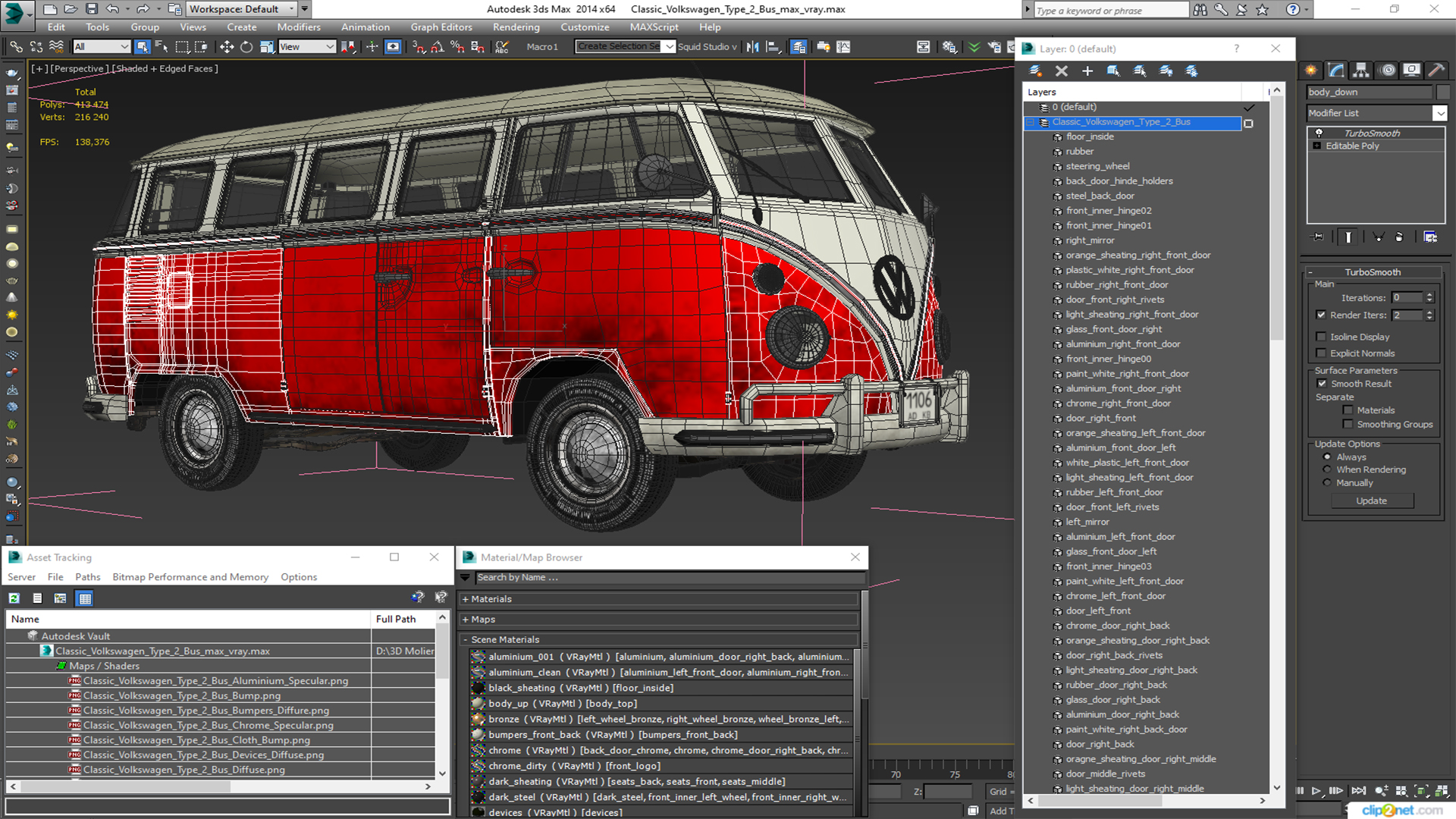The width and height of the screenshot is (1456, 819).
Task: Toggle the Render Iters checkbox
Action: tap(1321, 315)
